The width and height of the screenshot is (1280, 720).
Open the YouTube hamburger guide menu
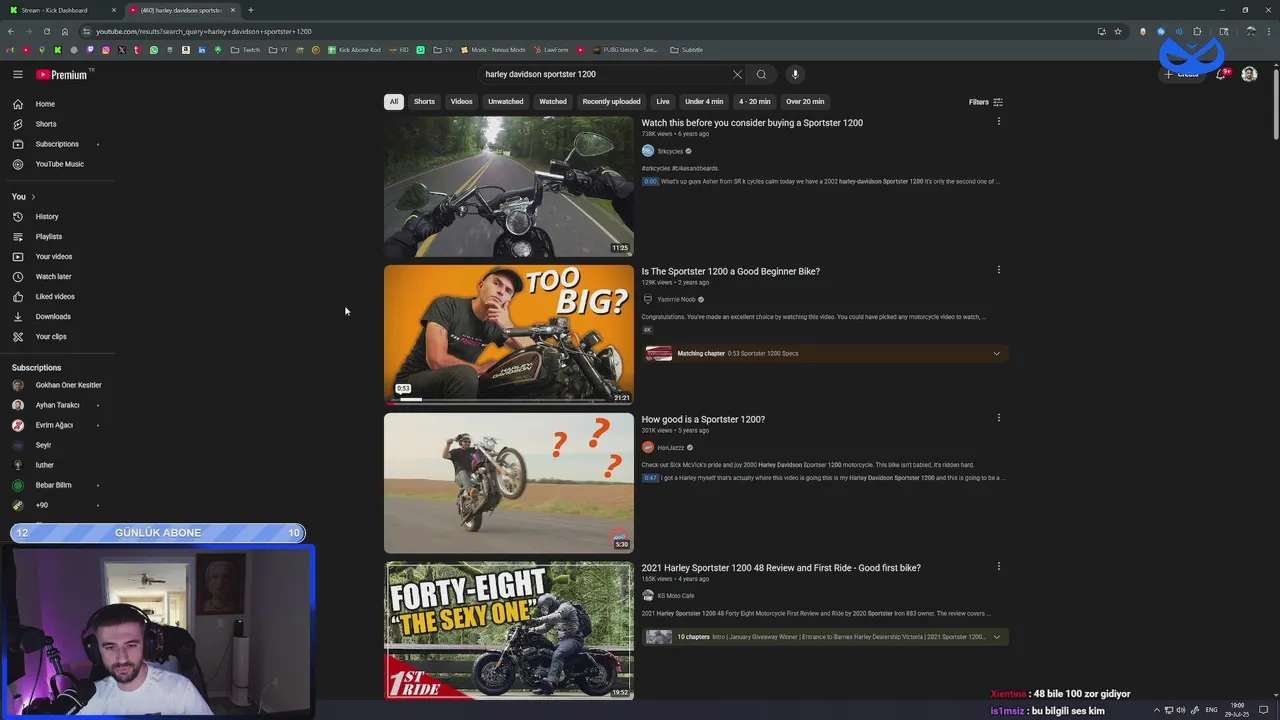18,74
